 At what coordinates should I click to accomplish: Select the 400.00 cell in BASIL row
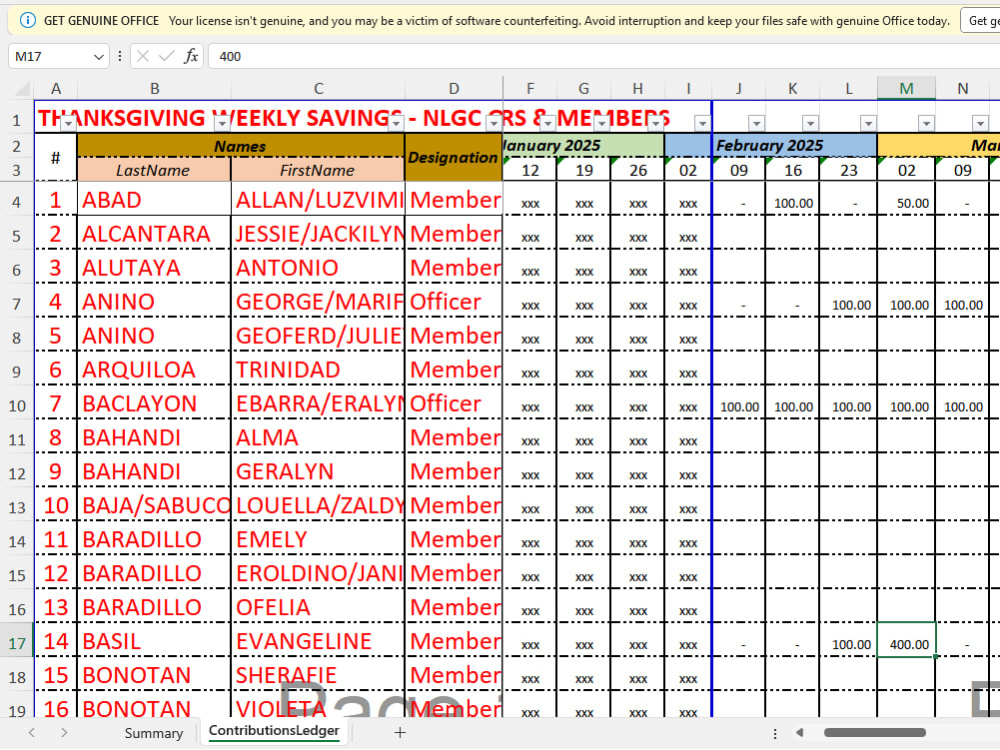point(906,641)
